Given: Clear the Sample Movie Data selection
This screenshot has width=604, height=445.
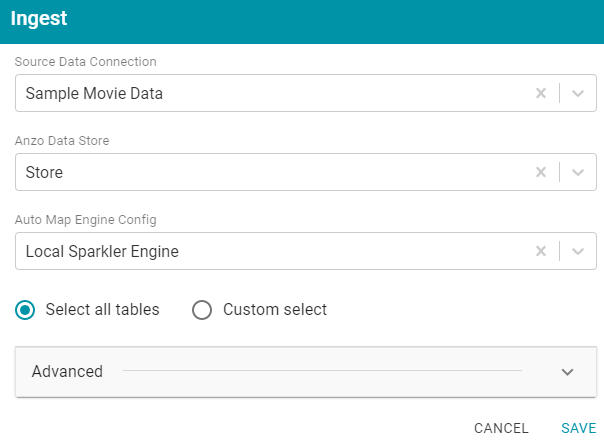Looking at the screenshot, I should click(541, 93).
